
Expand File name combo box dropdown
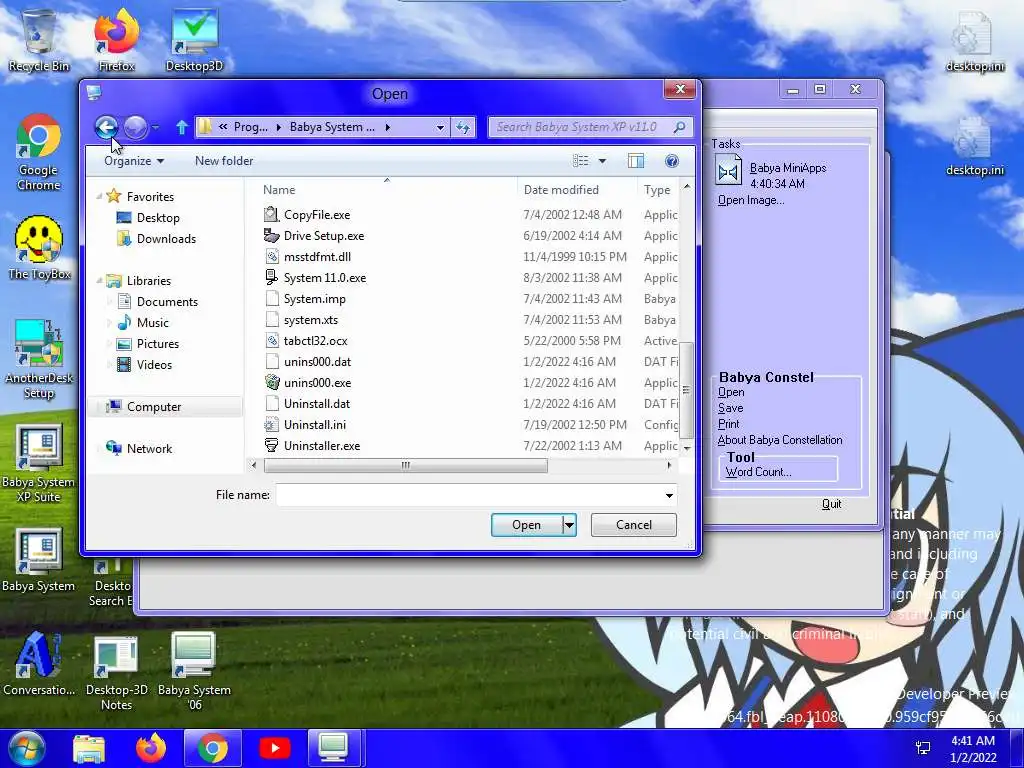[669, 496]
